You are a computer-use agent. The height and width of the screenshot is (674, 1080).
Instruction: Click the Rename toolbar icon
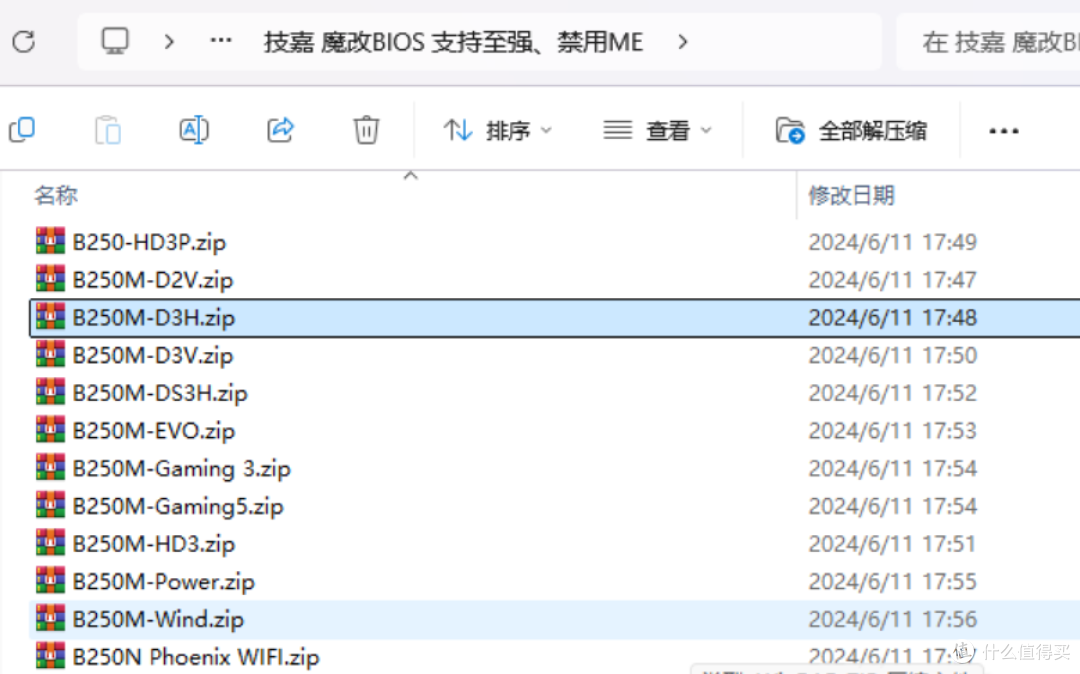(194, 129)
